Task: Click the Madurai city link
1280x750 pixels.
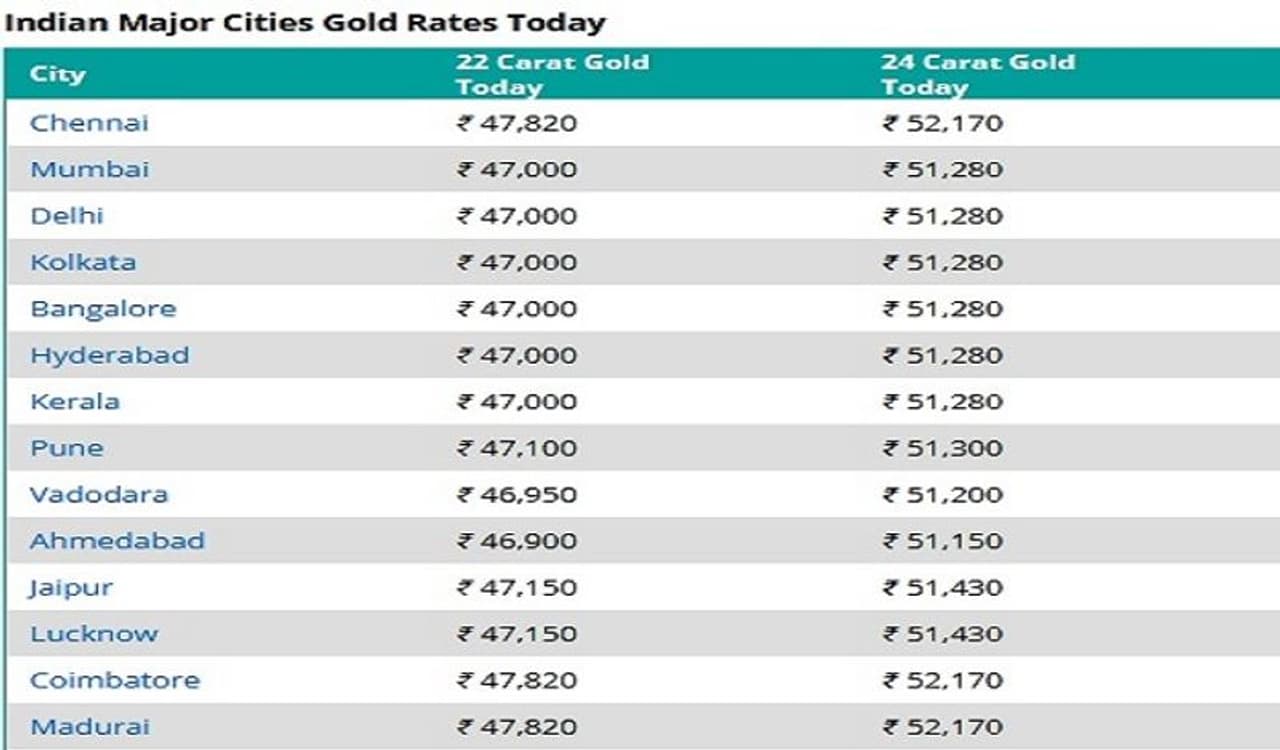Action: coord(90,726)
